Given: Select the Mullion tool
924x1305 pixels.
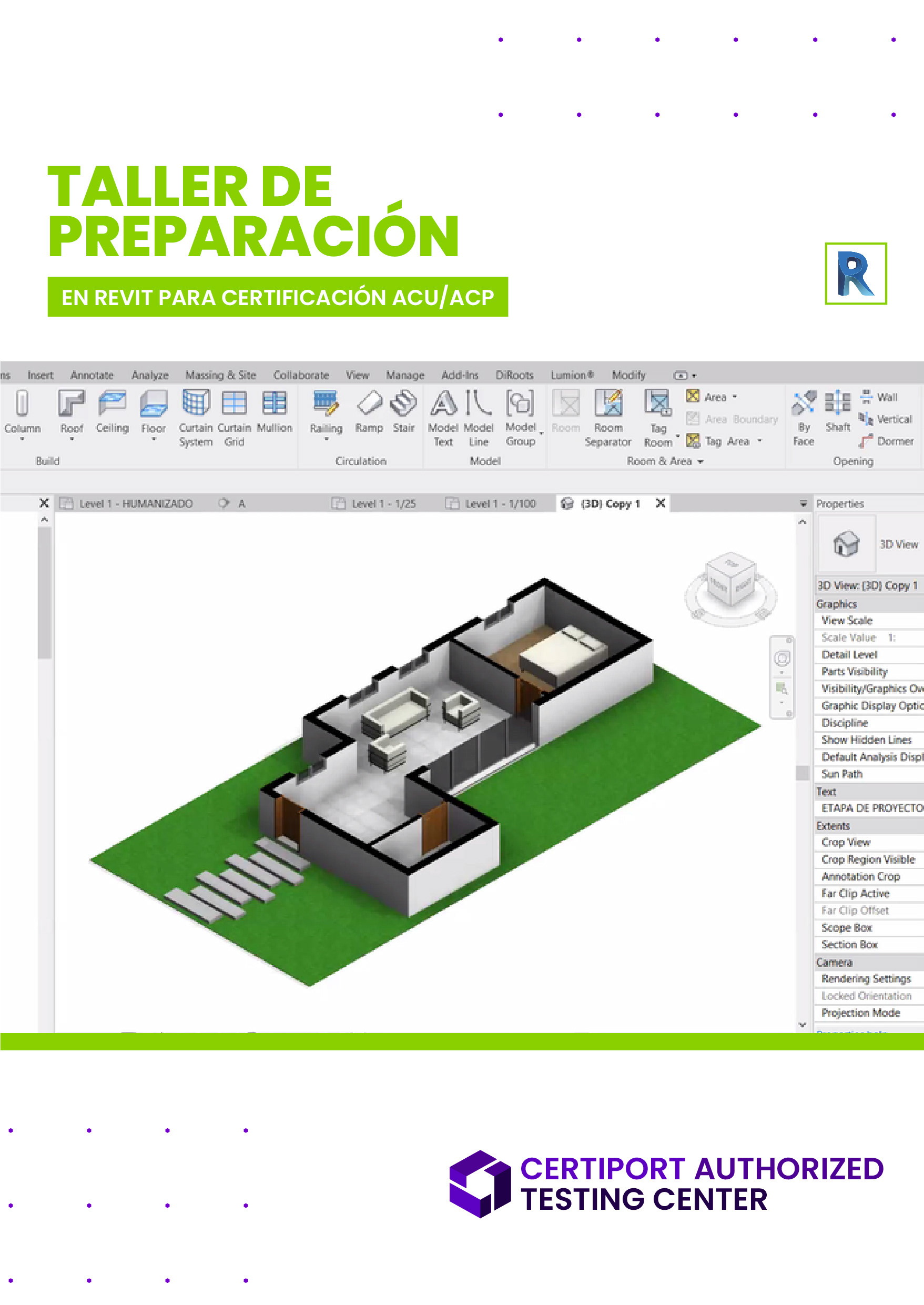Looking at the screenshot, I should click(274, 411).
